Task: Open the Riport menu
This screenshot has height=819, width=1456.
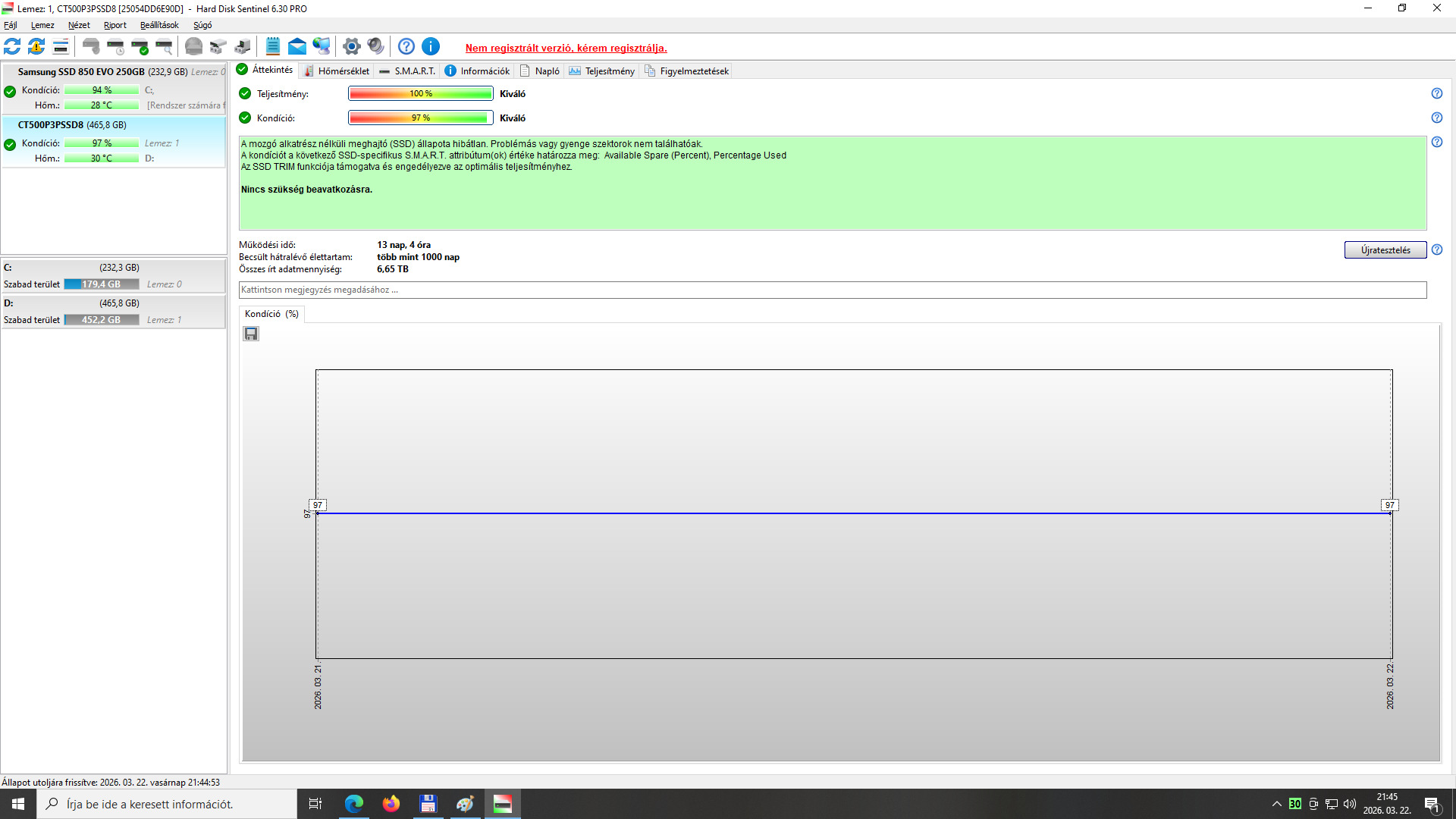Action: click(115, 25)
